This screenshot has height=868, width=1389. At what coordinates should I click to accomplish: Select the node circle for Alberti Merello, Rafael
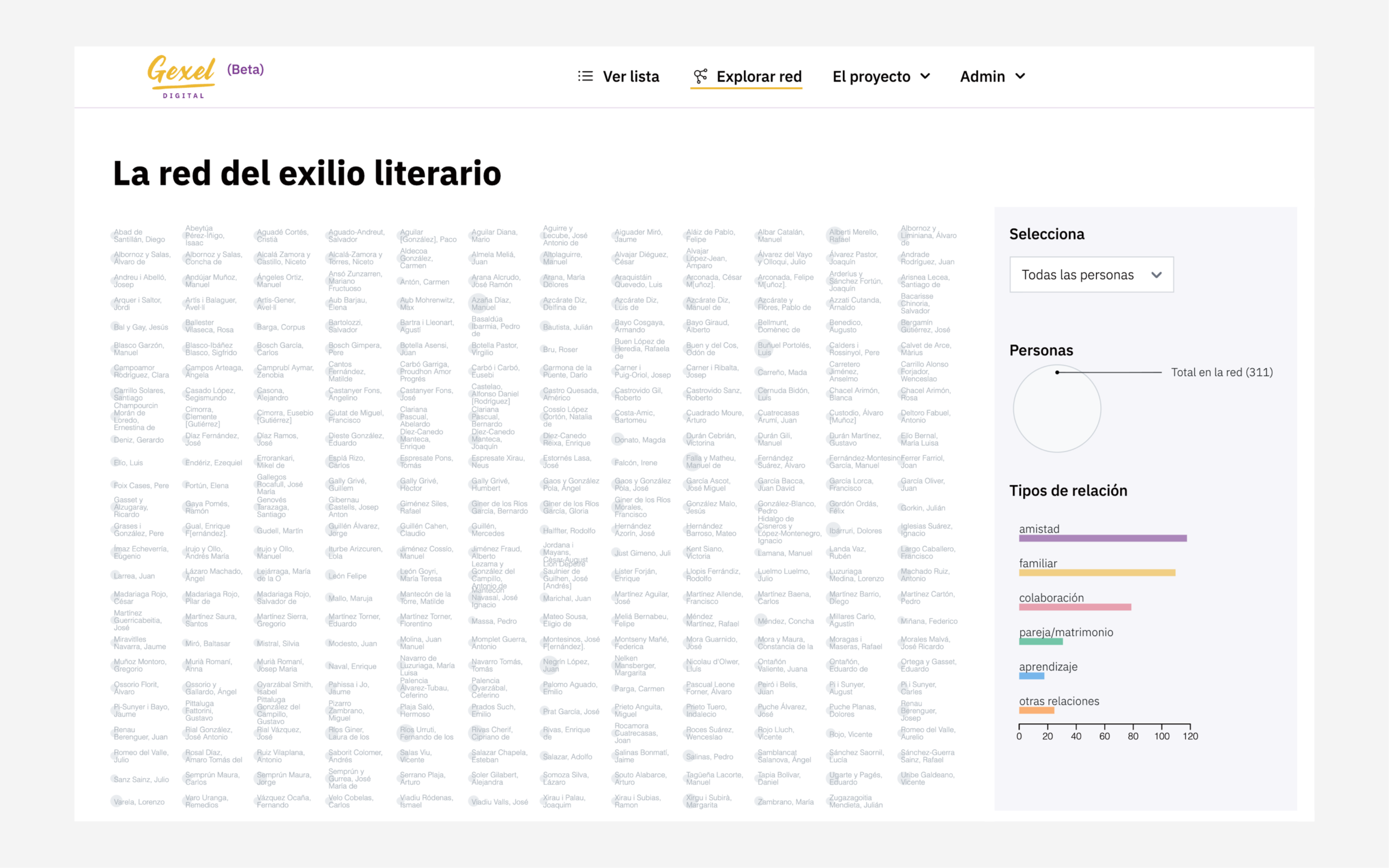[834, 234]
